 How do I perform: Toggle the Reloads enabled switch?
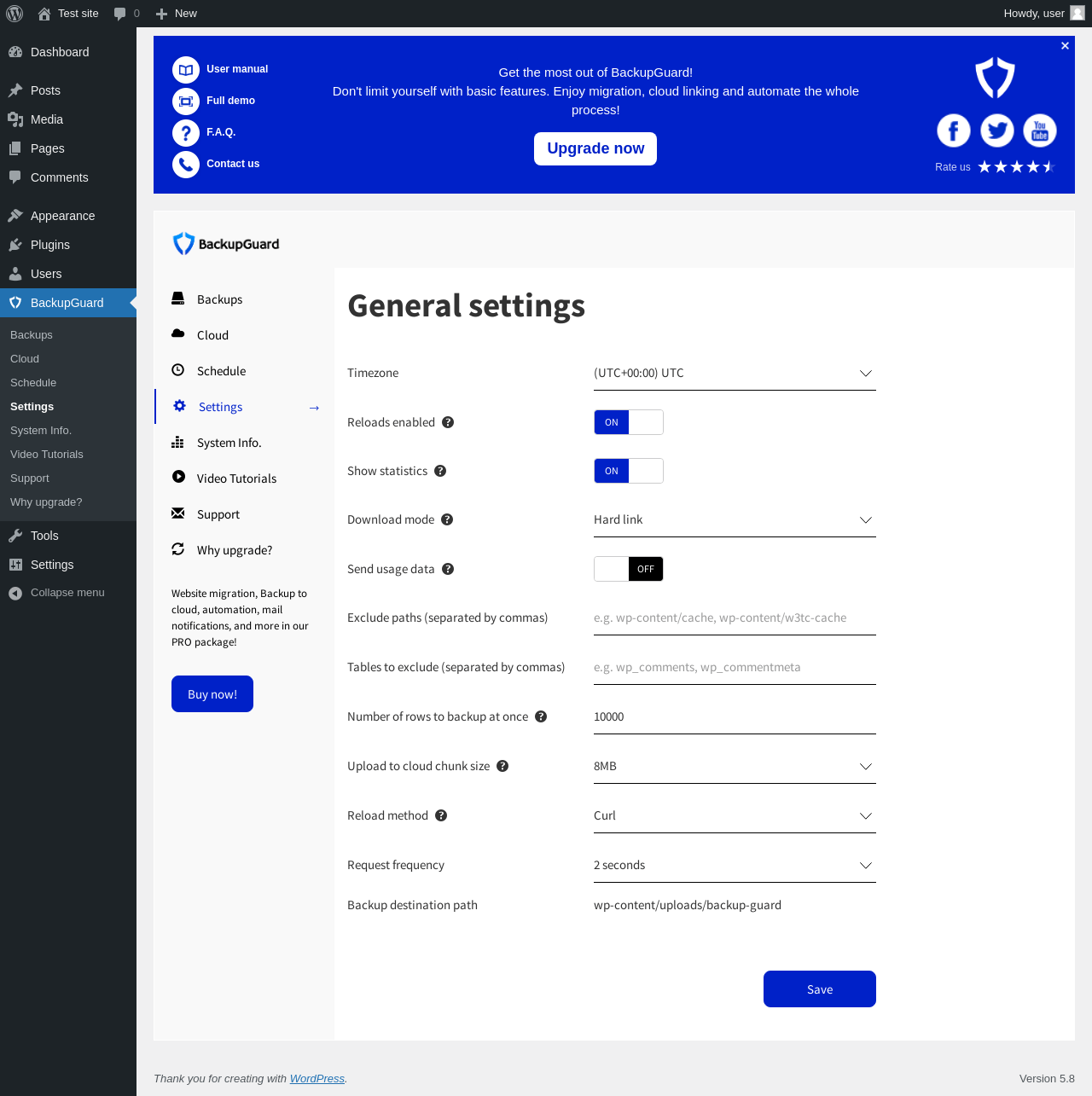pos(629,422)
